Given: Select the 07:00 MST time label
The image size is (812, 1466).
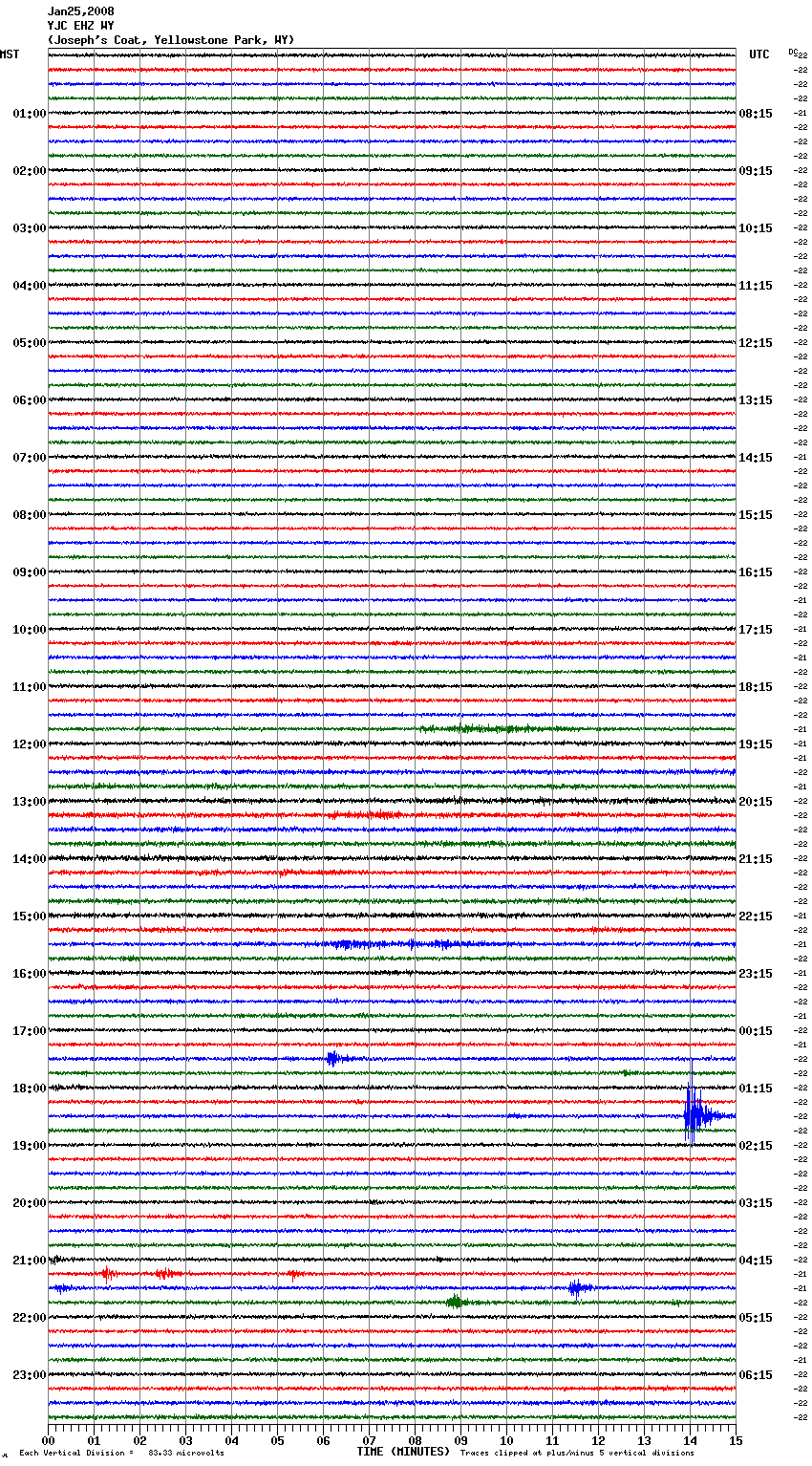Looking at the screenshot, I should [x=29, y=458].
